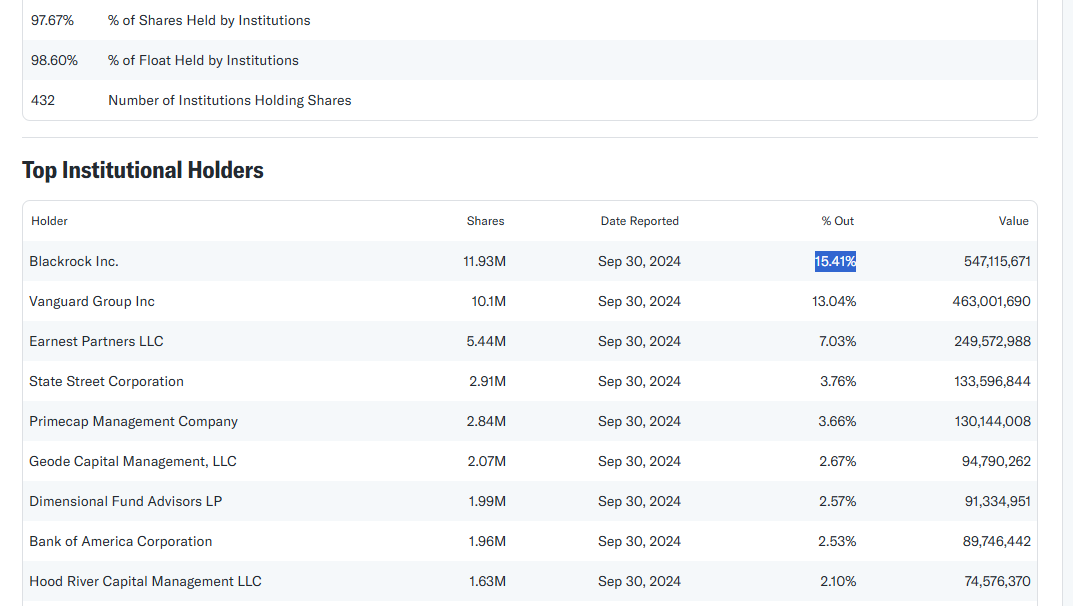Select Primecap Management Company holder name
The height and width of the screenshot is (606, 1073).
click(x=133, y=421)
